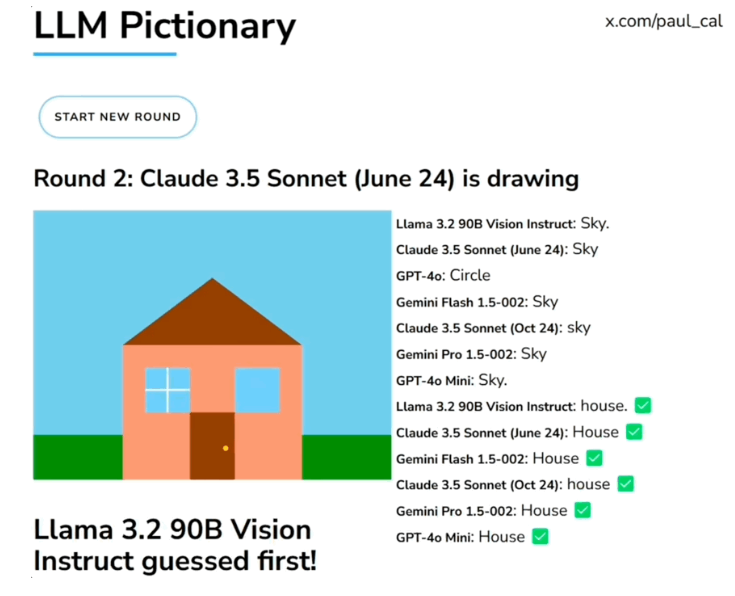Click checkmark next to GPT-4o Mini "House"

[x=540, y=537]
